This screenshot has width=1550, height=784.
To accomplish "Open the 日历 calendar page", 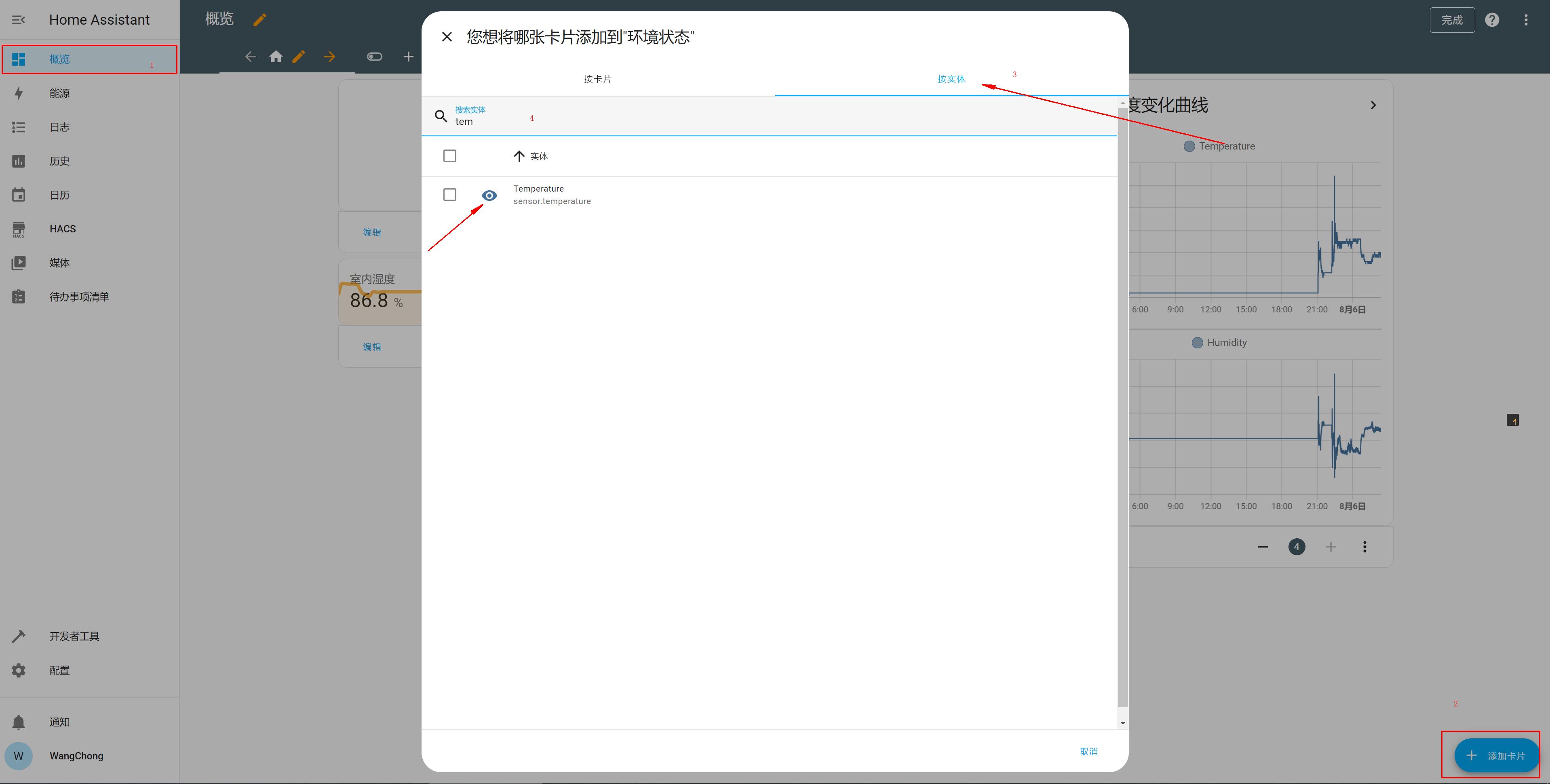I will coord(90,195).
